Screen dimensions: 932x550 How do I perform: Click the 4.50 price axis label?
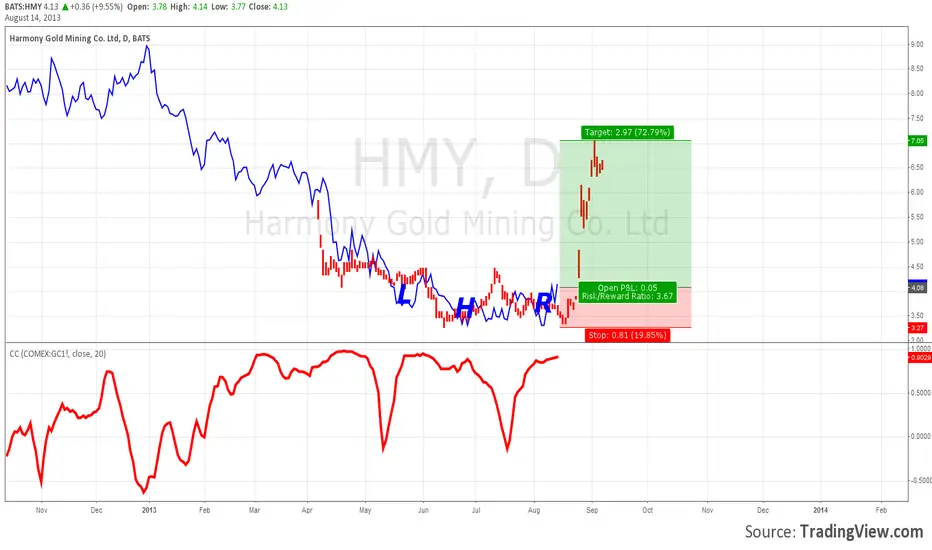917,267
